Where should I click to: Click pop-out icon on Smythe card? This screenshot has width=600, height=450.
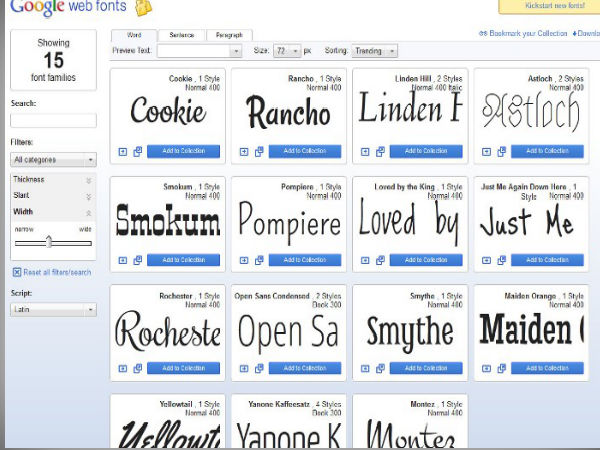coord(380,368)
